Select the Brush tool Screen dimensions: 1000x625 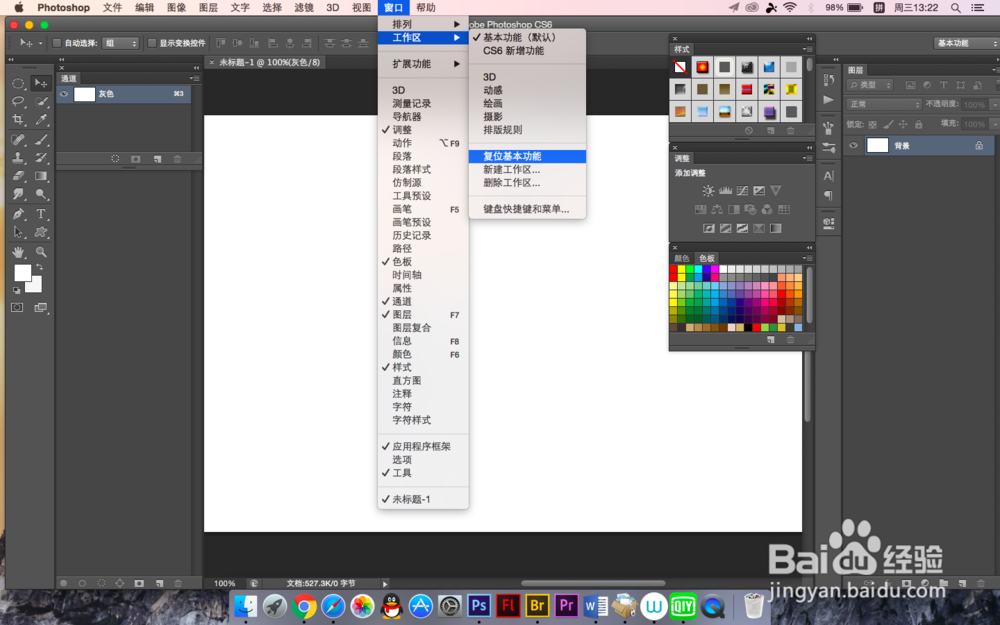[41, 140]
